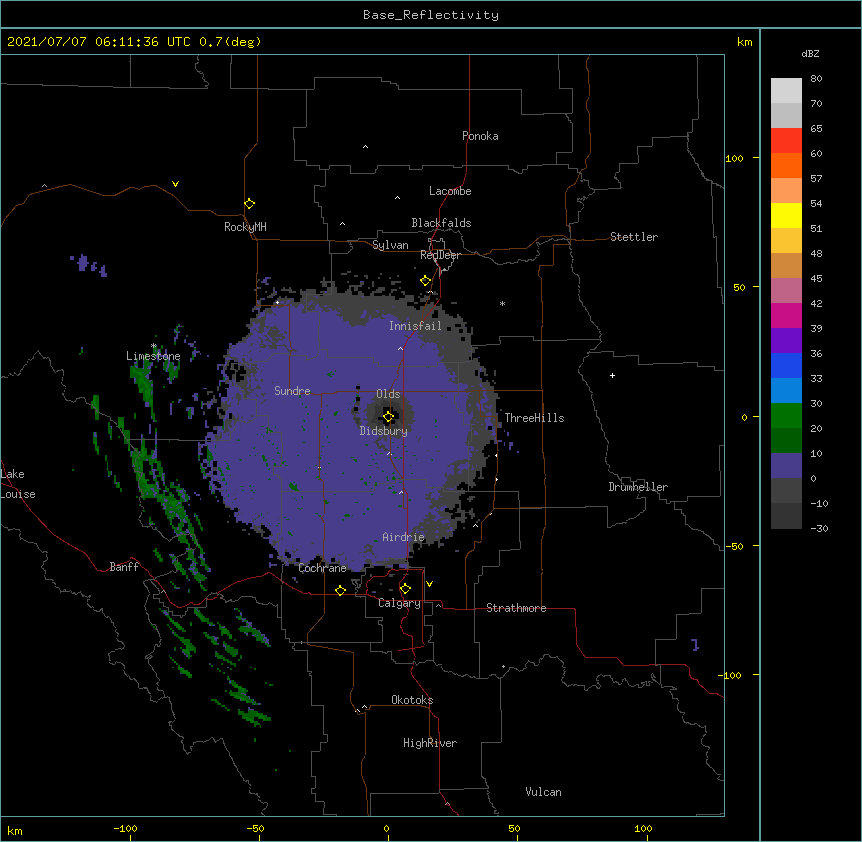Image resolution: width=862 pixels, height=842 pixels.
Task: Click the yellow diamond marker near RockyMH
Action: (x=250, y=204)
